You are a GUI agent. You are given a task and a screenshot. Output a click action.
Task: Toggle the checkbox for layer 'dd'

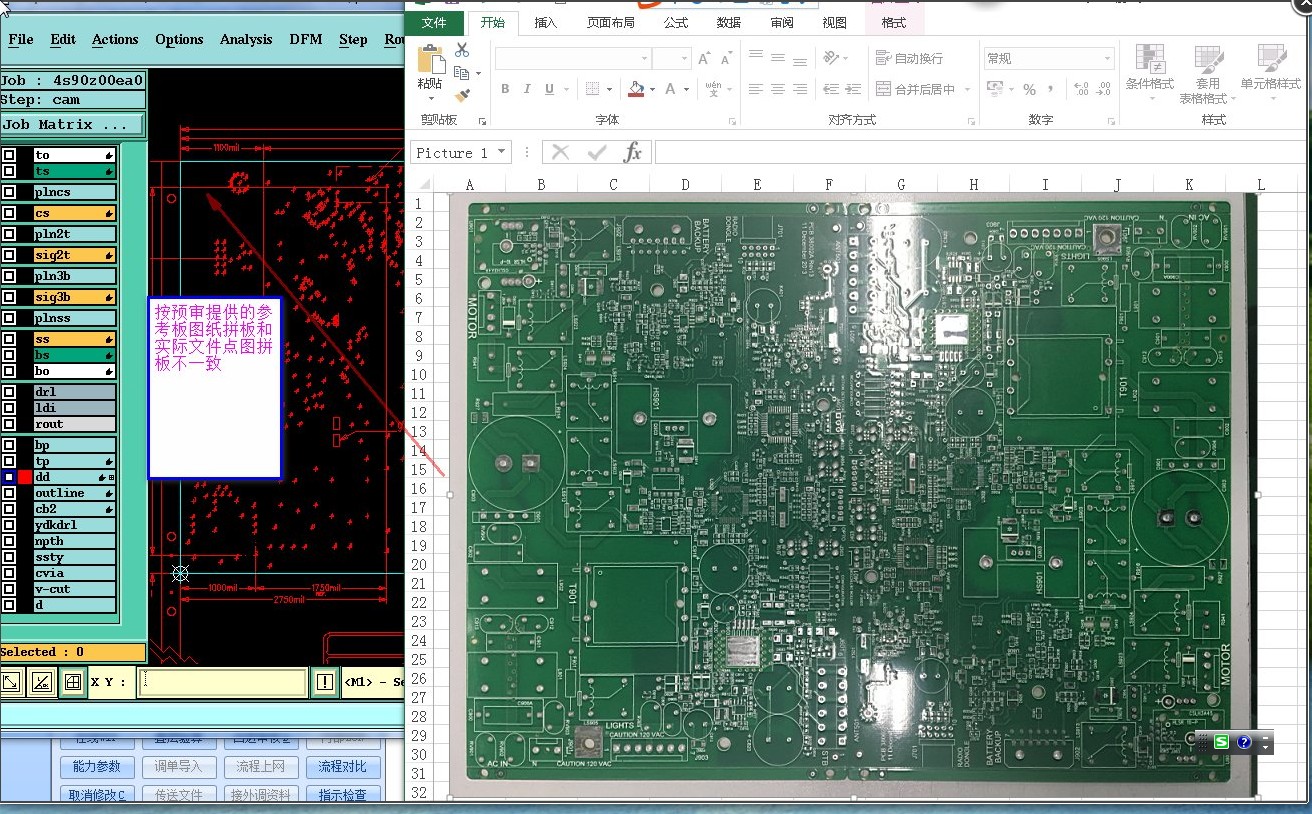coord(8,477)
